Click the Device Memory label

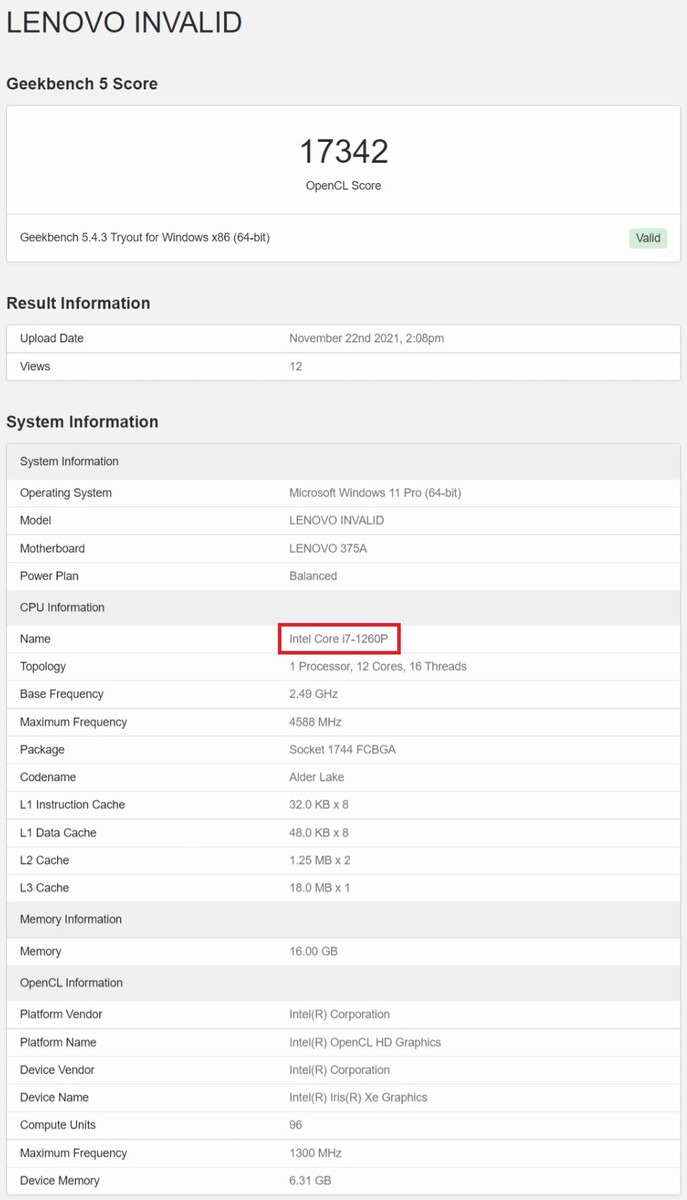click(60, 1180)
